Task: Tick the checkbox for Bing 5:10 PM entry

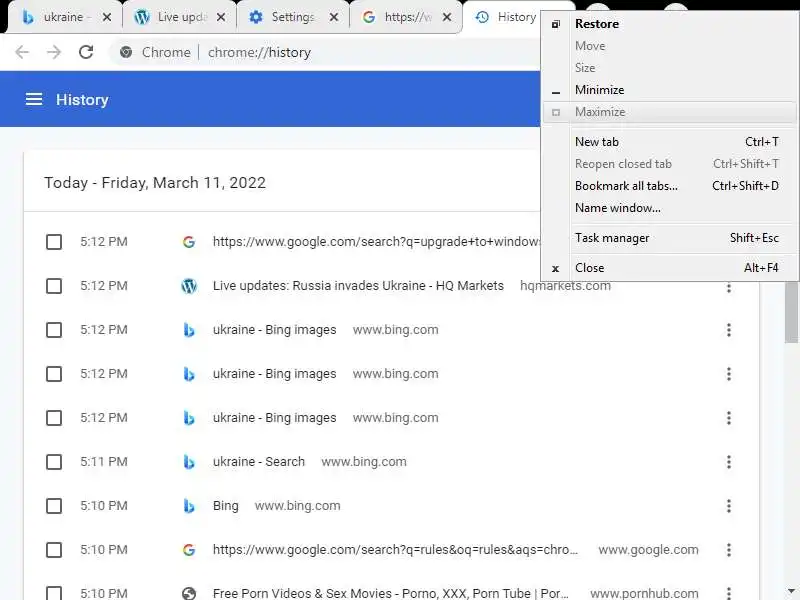Action: (54, 506)
